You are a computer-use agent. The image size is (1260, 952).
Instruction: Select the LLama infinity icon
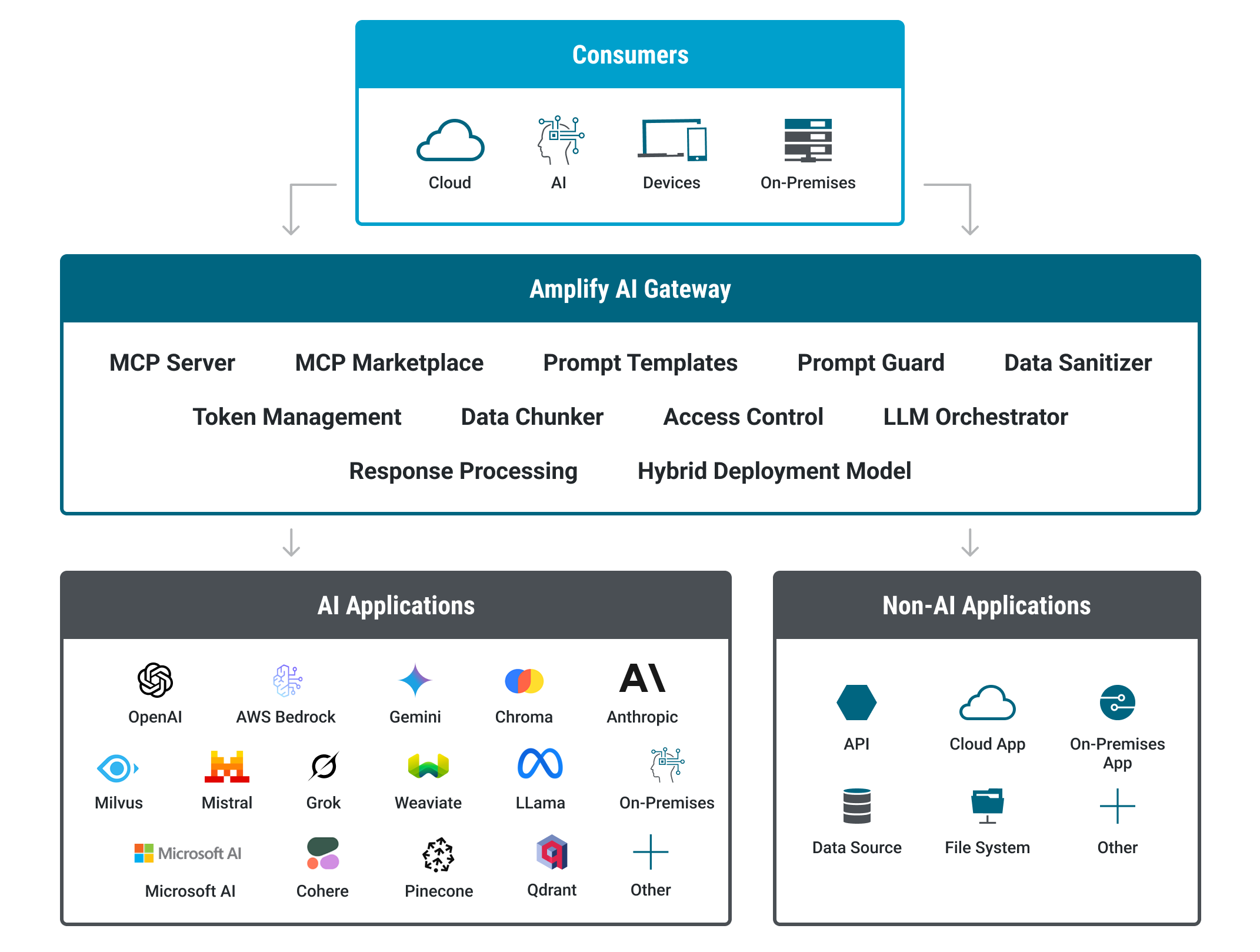click(x=539, y=764)
